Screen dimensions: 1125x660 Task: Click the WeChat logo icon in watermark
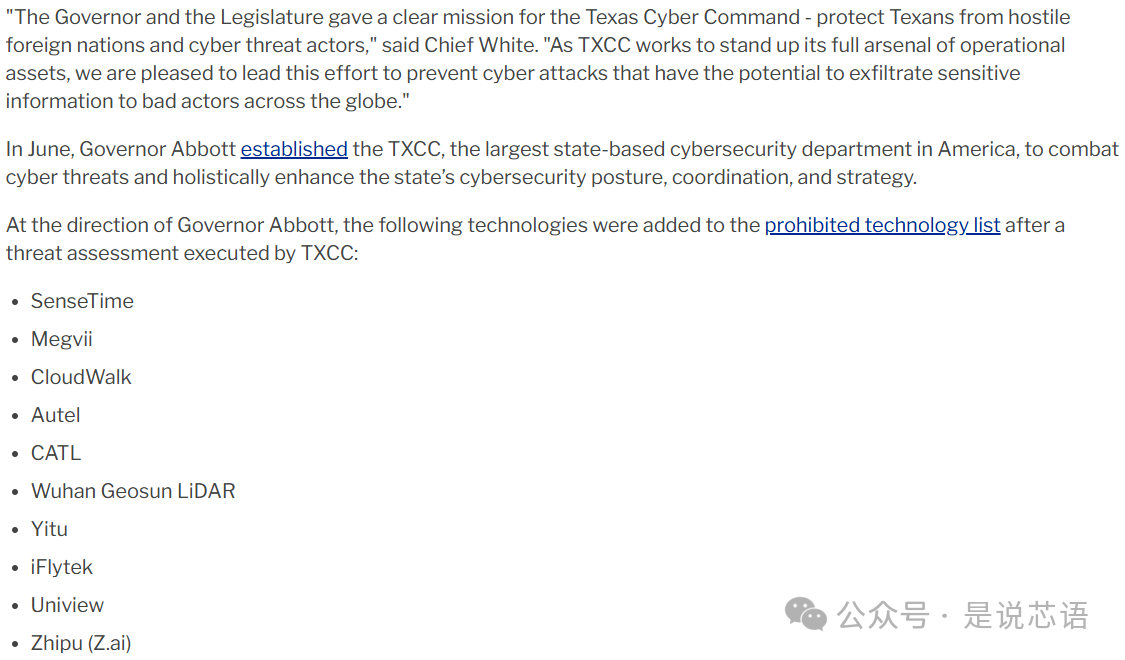806,614
